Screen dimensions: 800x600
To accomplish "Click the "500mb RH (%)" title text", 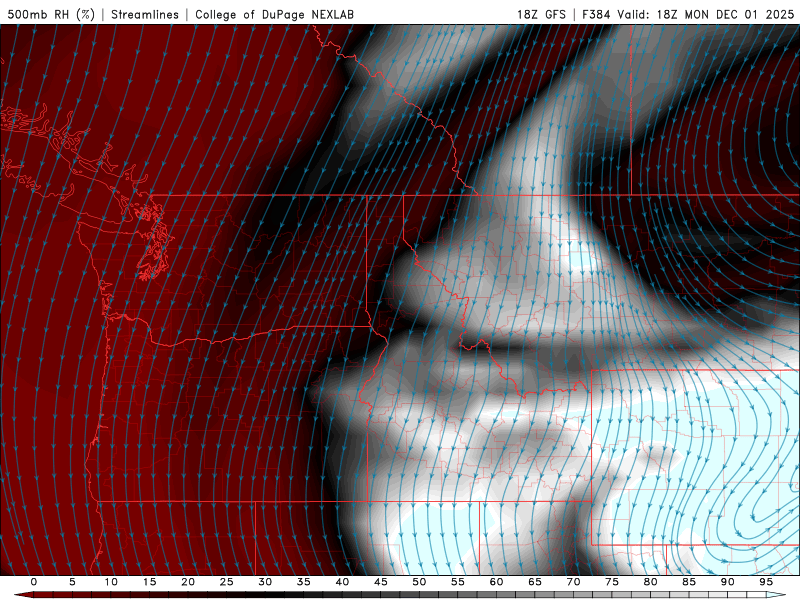I will pyautogui.click(x=51, y=14).
